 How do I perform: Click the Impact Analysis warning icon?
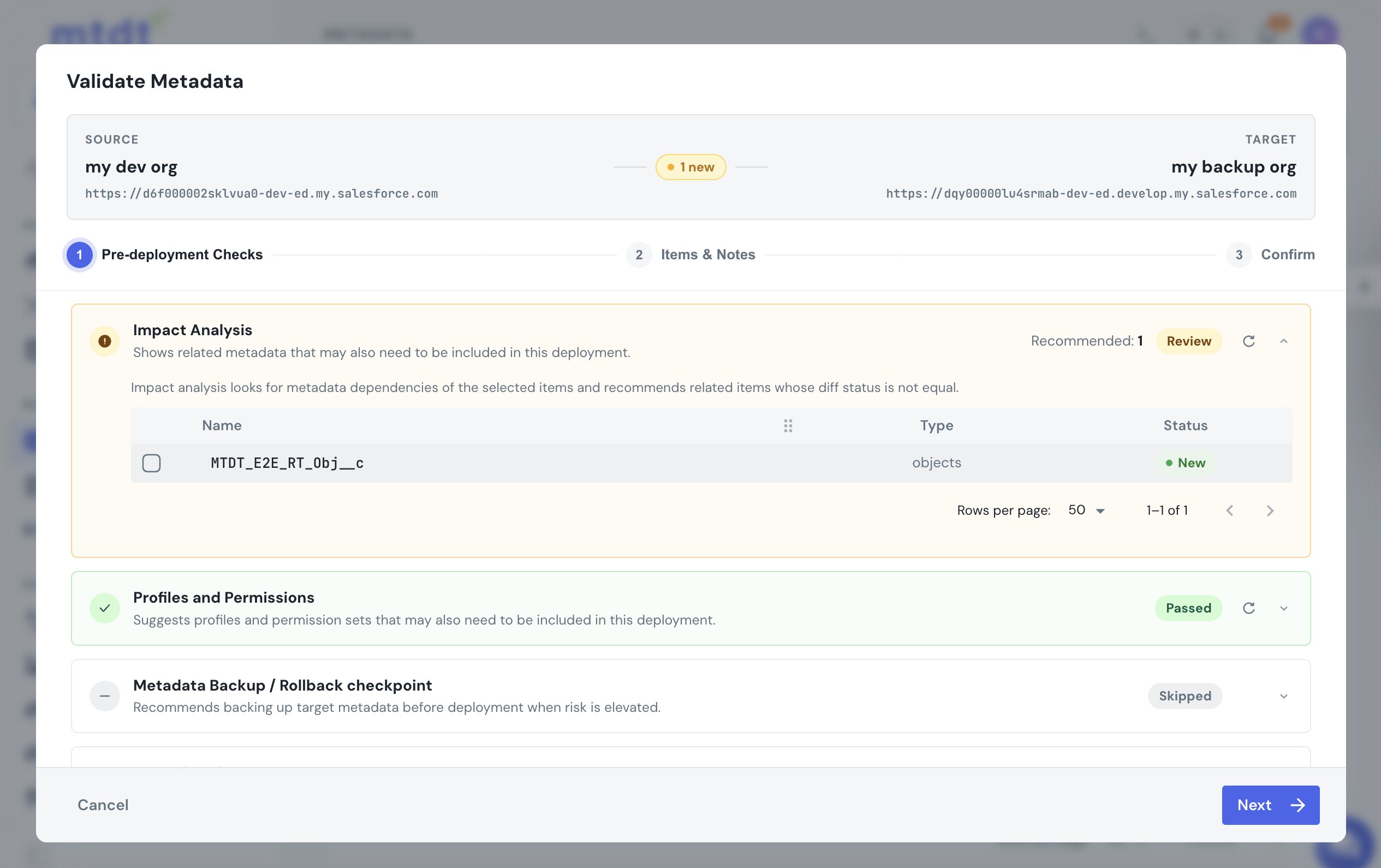click(x=104, y=341)
